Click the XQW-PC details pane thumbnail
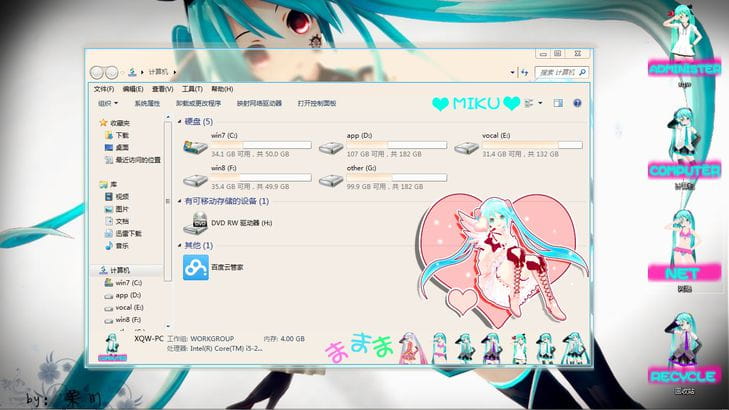729x410 pixels. point(112,347)
